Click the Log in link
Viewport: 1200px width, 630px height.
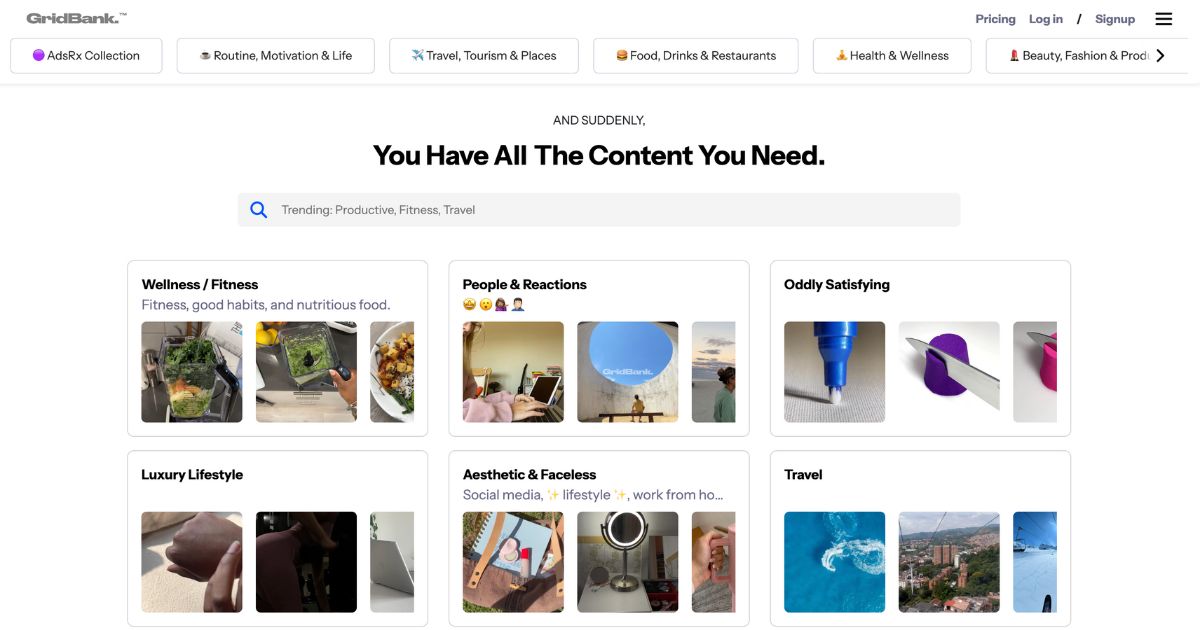click(1046, 19)
